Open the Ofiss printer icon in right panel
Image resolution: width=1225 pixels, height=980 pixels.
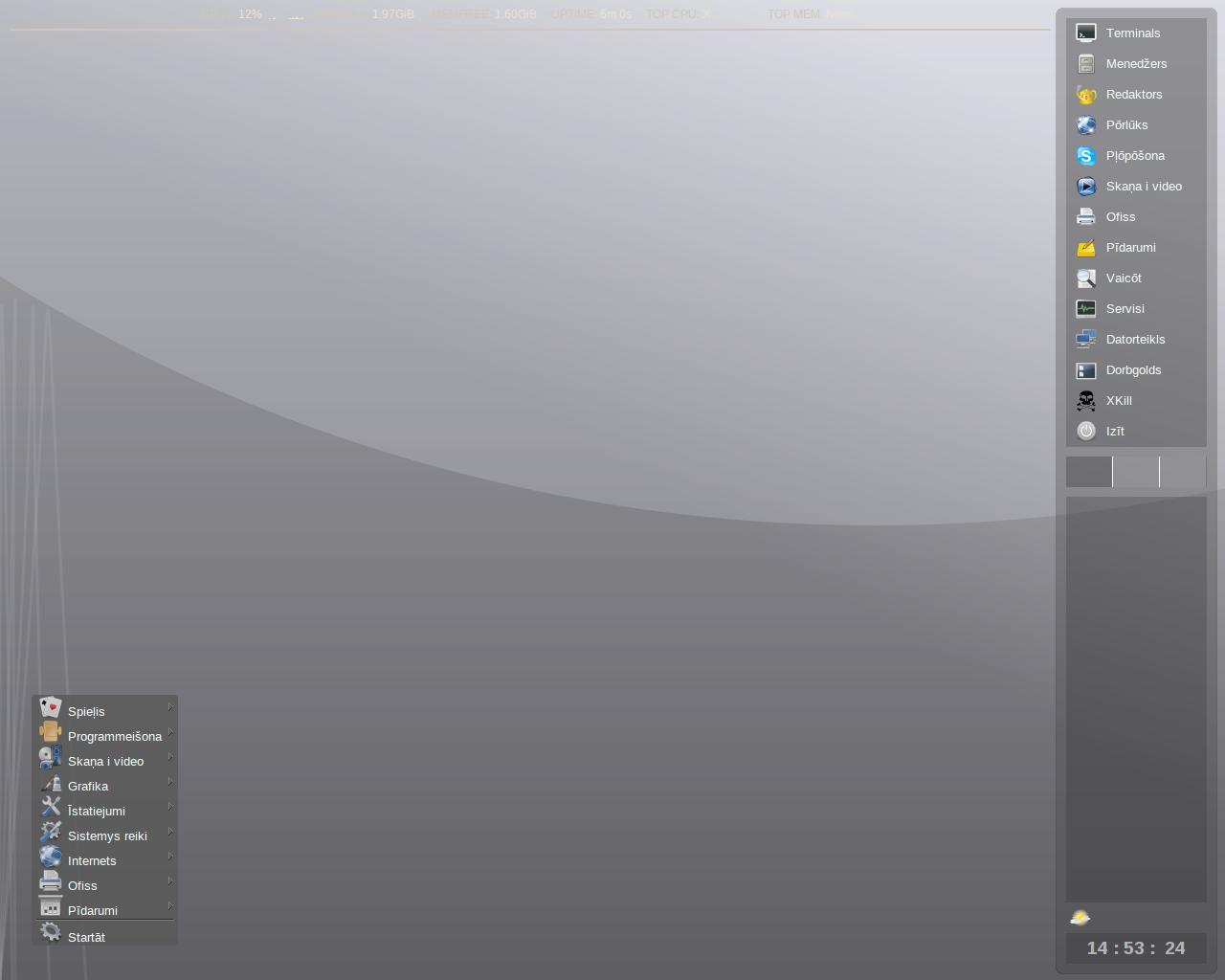click(x=1086, y=217)
